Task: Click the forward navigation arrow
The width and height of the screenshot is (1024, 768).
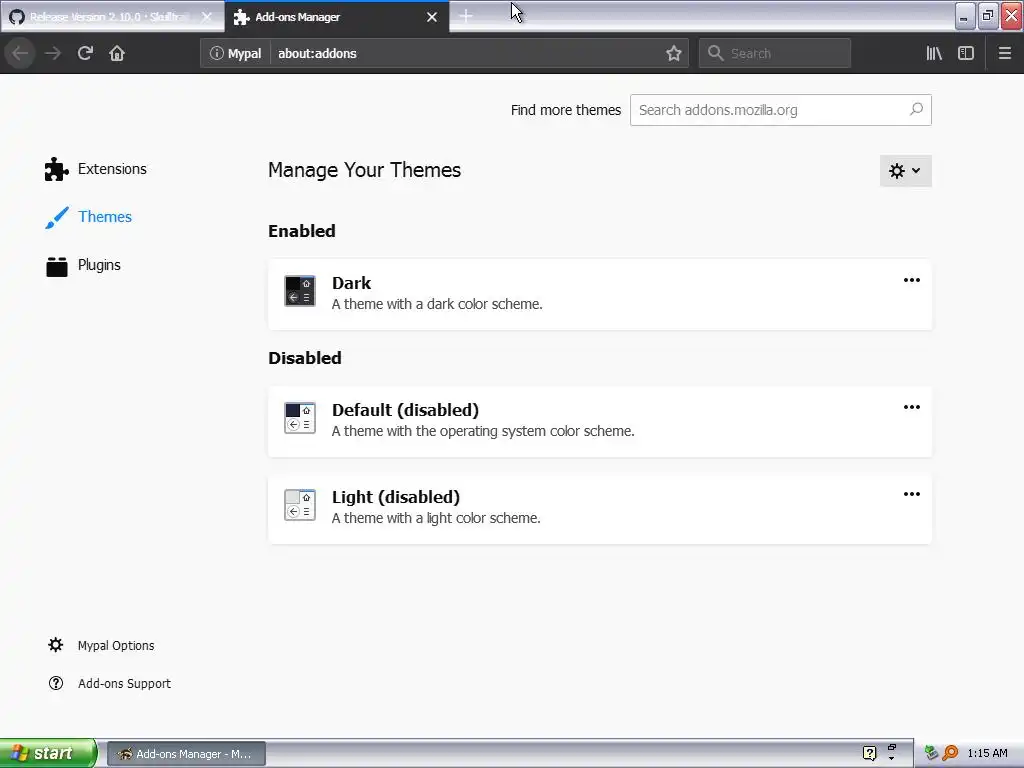Action: pyautogui.click(x=53, y=53)
